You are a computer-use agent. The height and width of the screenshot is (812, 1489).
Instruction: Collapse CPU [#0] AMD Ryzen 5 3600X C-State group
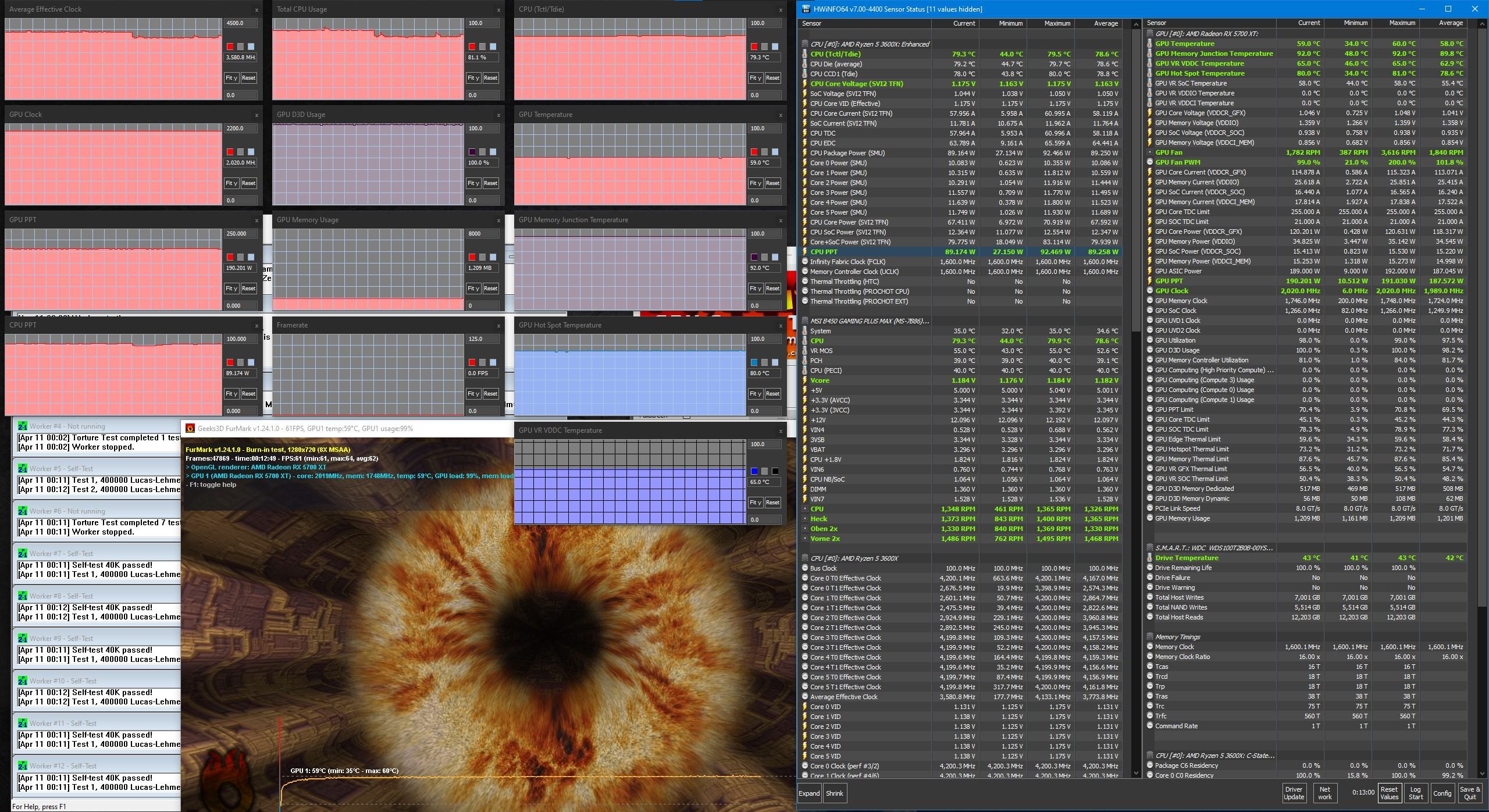tap(1150, 756)
